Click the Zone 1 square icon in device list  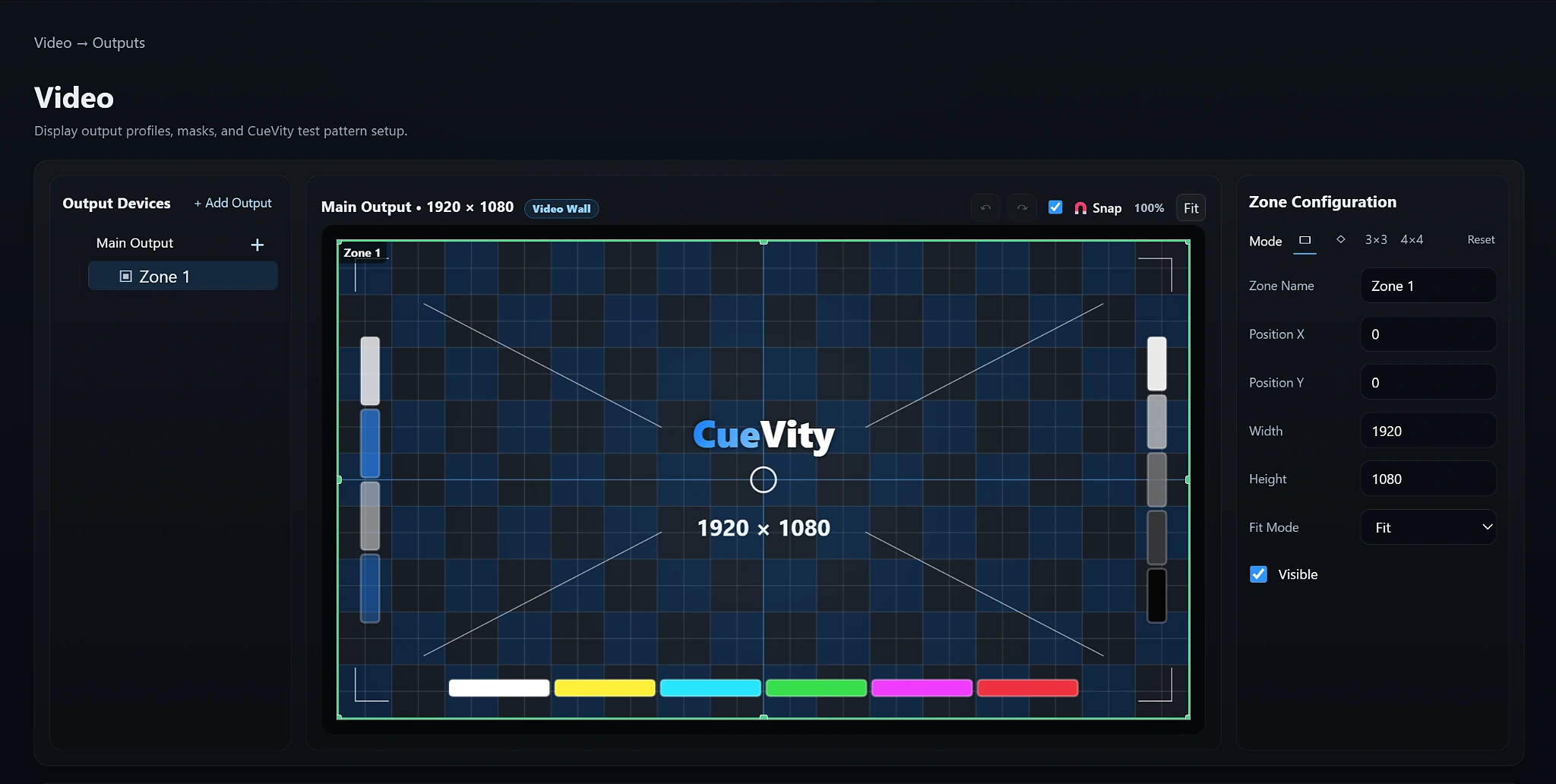[126, 277]
